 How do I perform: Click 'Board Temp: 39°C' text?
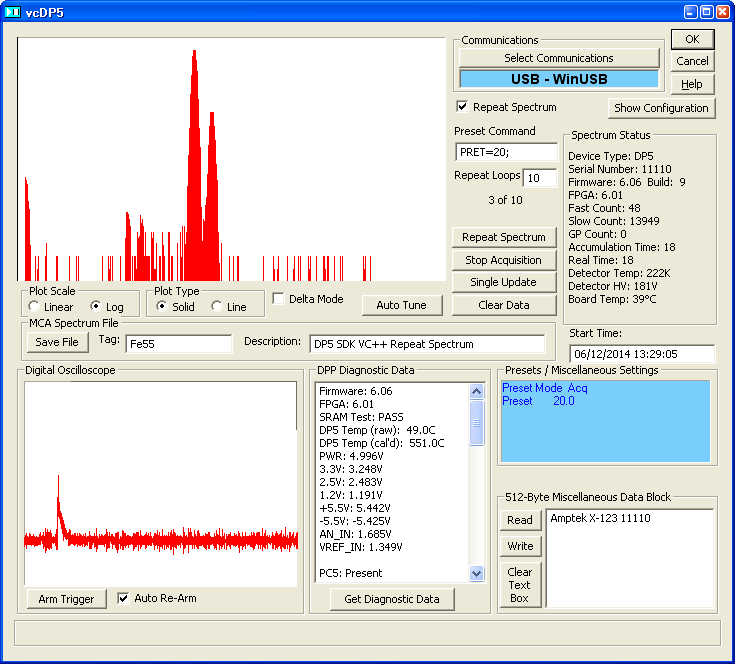pos(612,299)
